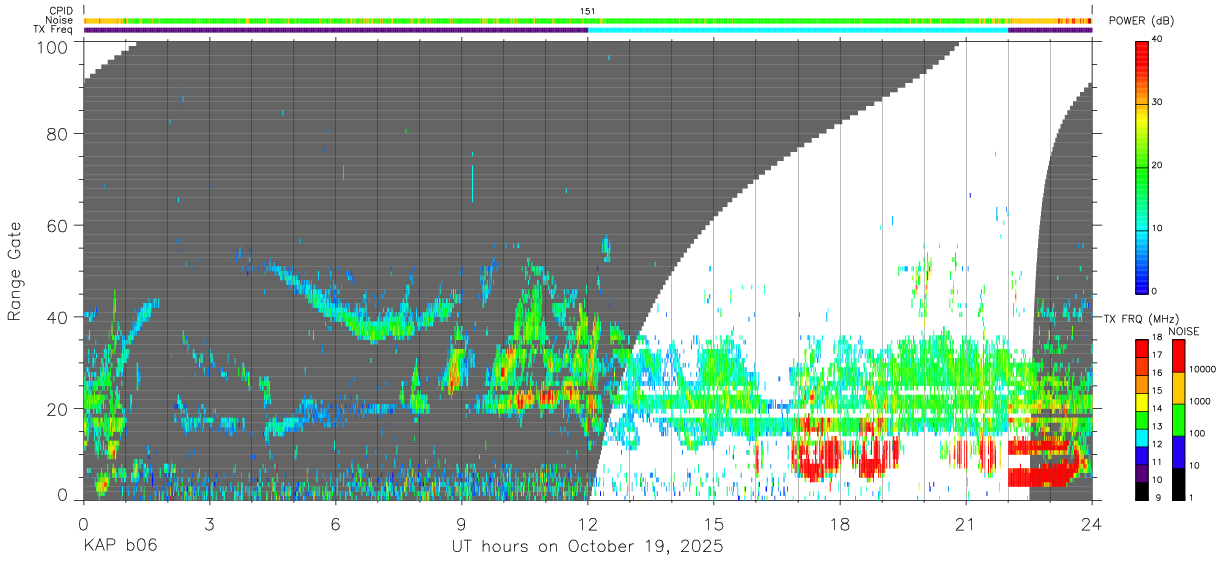The image size is (1228, 567).
Task: Click the x-axis tick label '21'
Action: click(x=966, y=524)
